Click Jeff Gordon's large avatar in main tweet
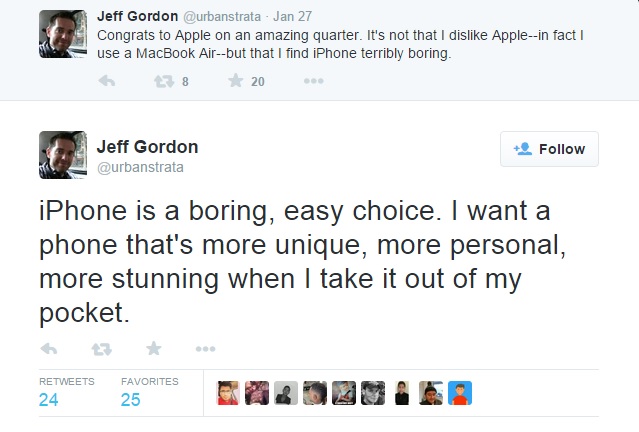Screen dimensions: 639x432 (x=62, y=154)
